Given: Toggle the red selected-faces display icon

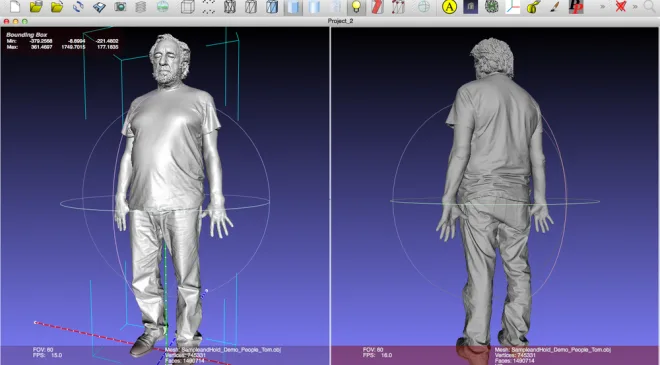Looking at the screenshot, I should point(377,7).
